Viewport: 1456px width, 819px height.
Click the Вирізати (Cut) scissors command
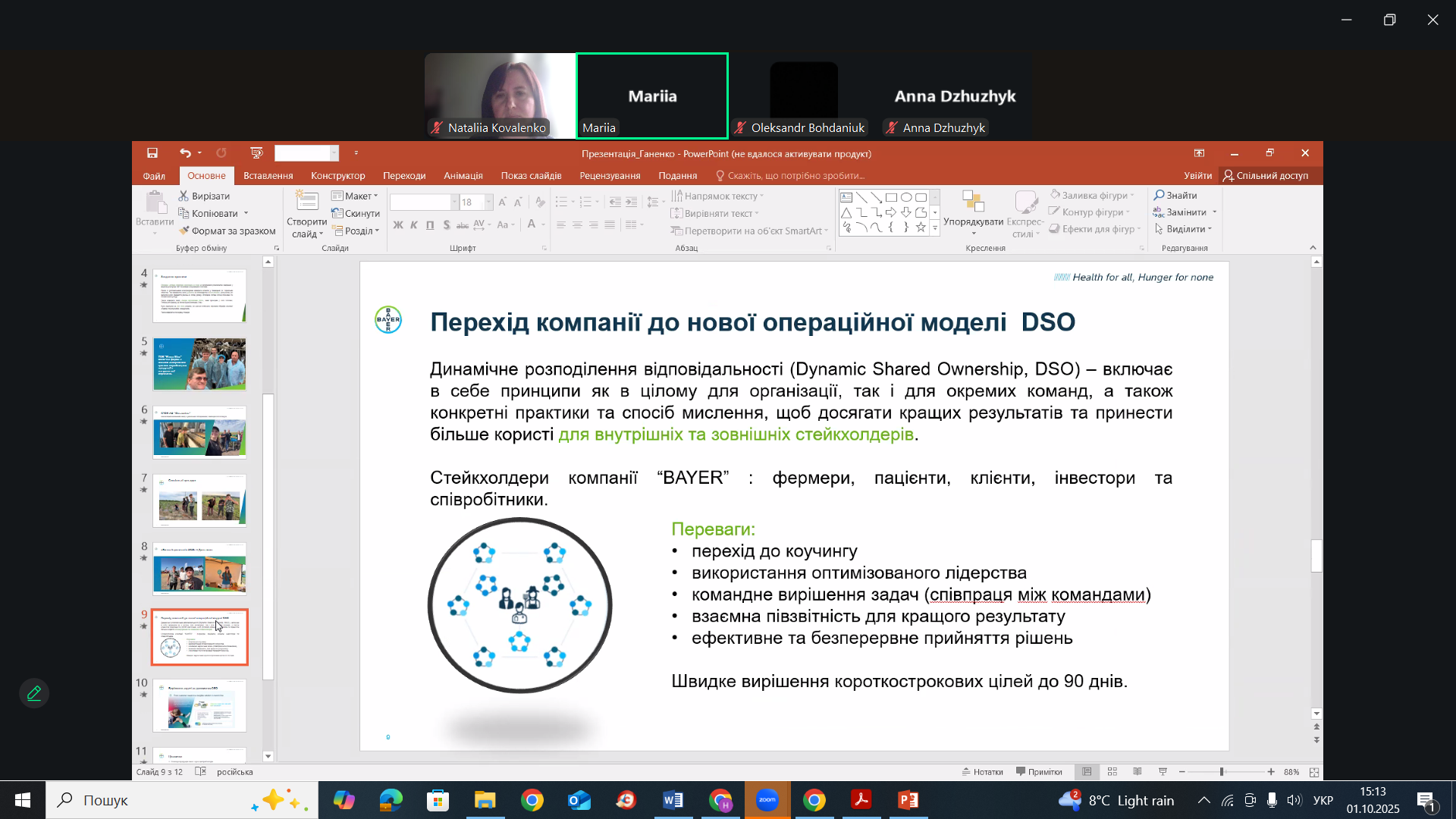pyautogui.click(x=204, y=196)
